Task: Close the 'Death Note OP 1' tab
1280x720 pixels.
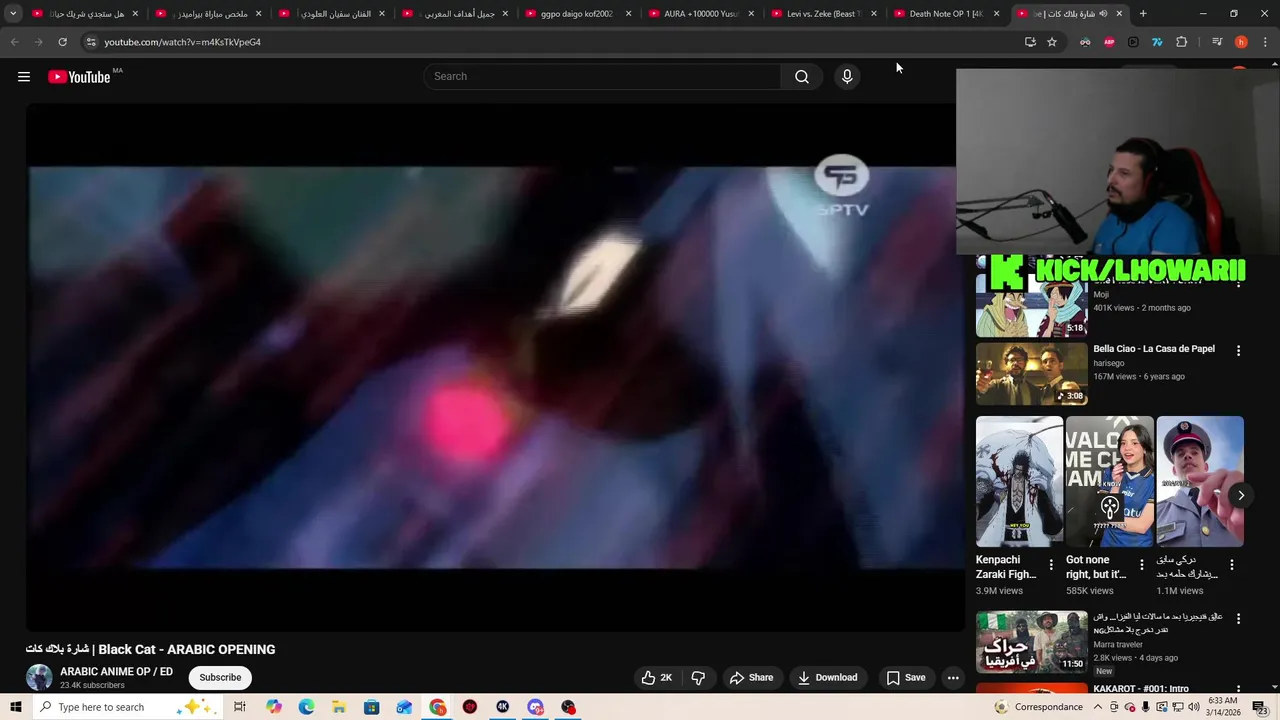Action: 996,14
